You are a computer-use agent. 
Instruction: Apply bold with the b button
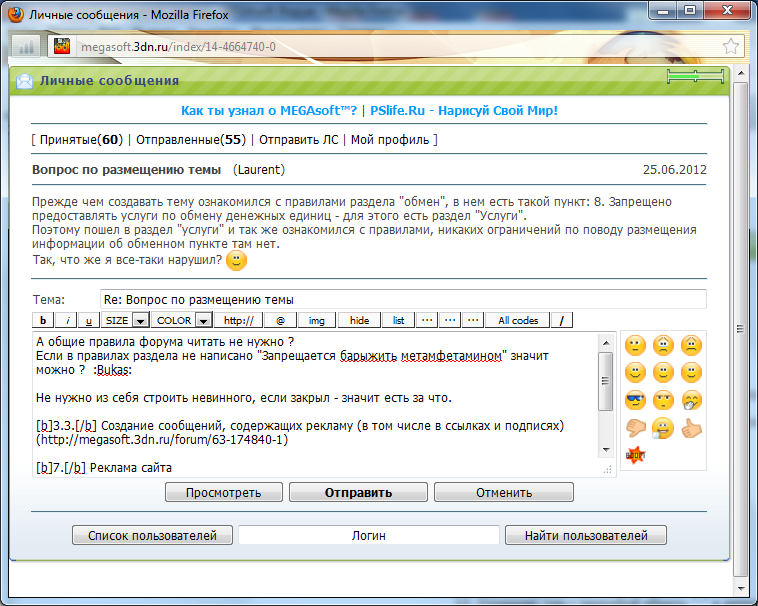43,320
